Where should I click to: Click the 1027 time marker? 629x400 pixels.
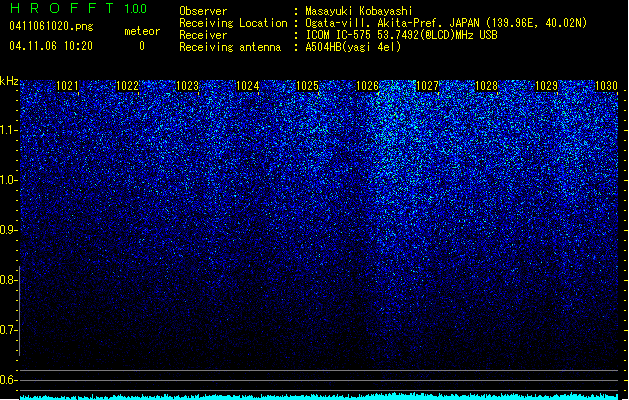[x=427, y=86]
